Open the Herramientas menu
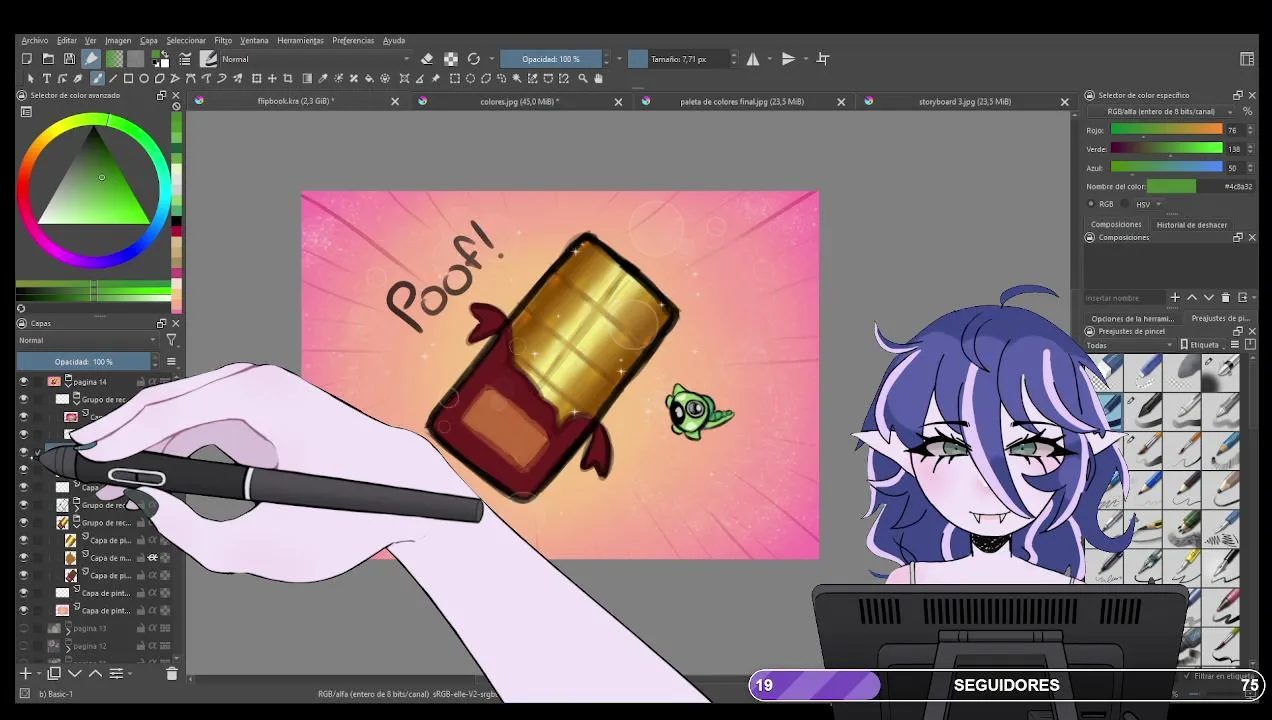The image size is (1272, 720). tap(300, 41)
